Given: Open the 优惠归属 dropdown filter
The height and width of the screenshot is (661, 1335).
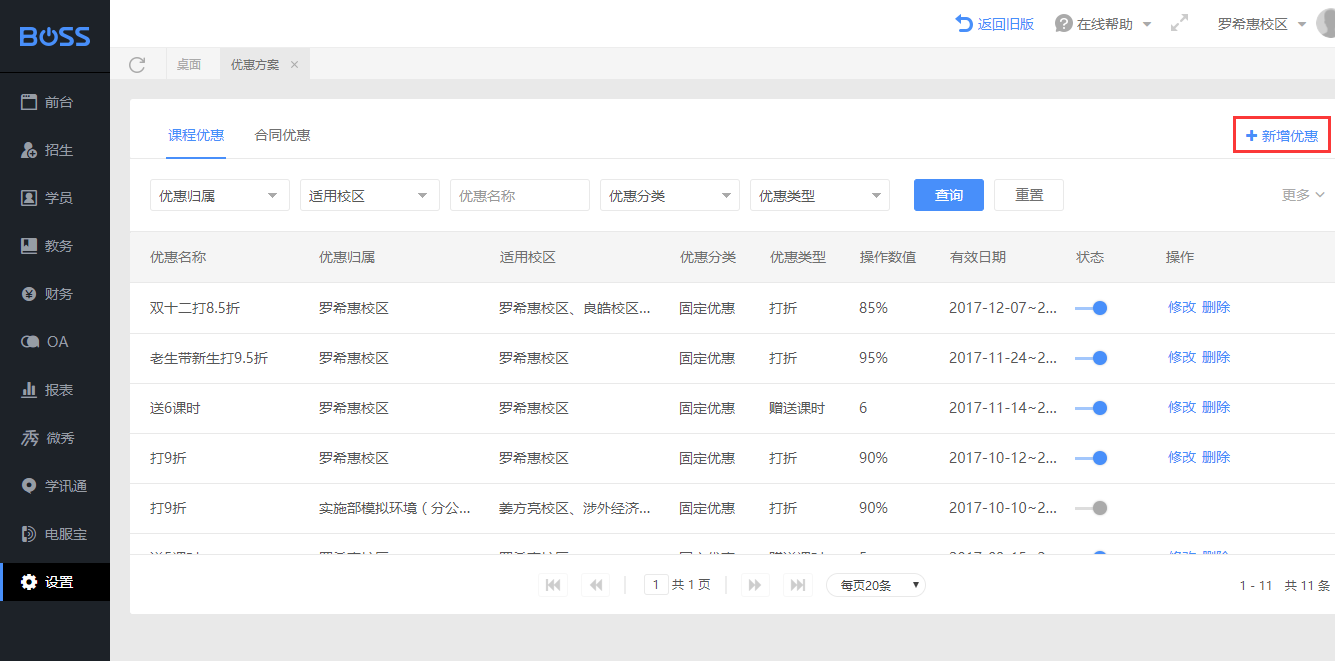Looking at the screenshot, I should click(220, 195).
